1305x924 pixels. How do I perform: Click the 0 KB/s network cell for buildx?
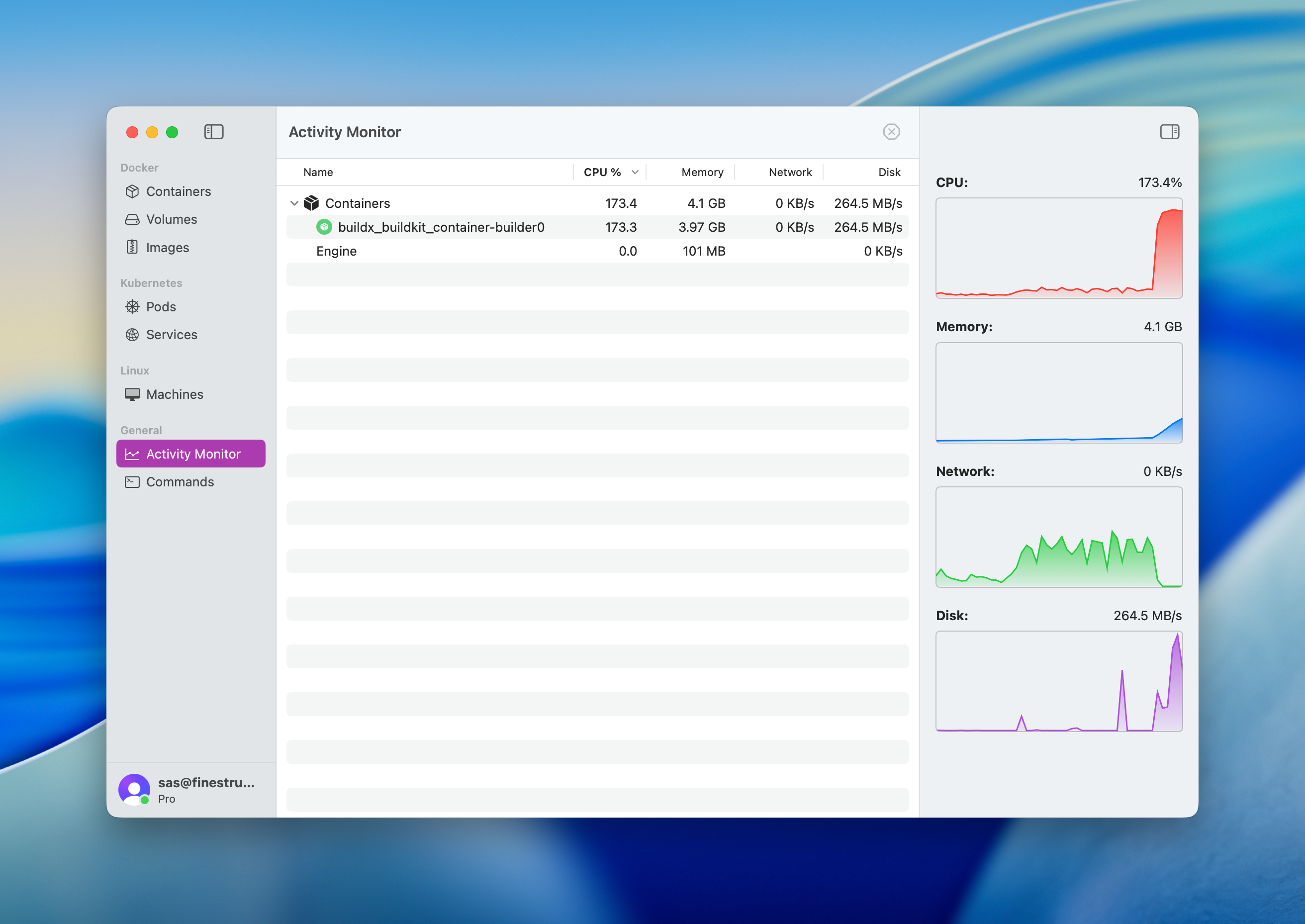pyautogui.click(x=794, y=227)
